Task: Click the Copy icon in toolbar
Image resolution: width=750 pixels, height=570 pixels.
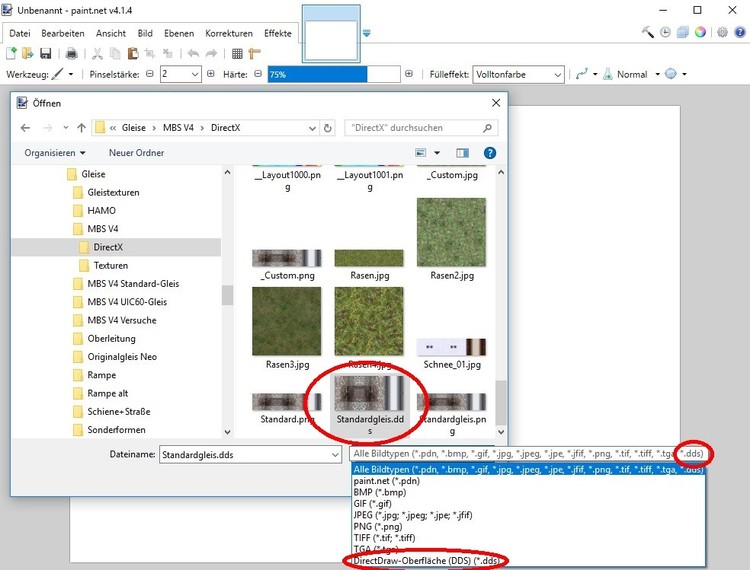Action: click(115, 54)
